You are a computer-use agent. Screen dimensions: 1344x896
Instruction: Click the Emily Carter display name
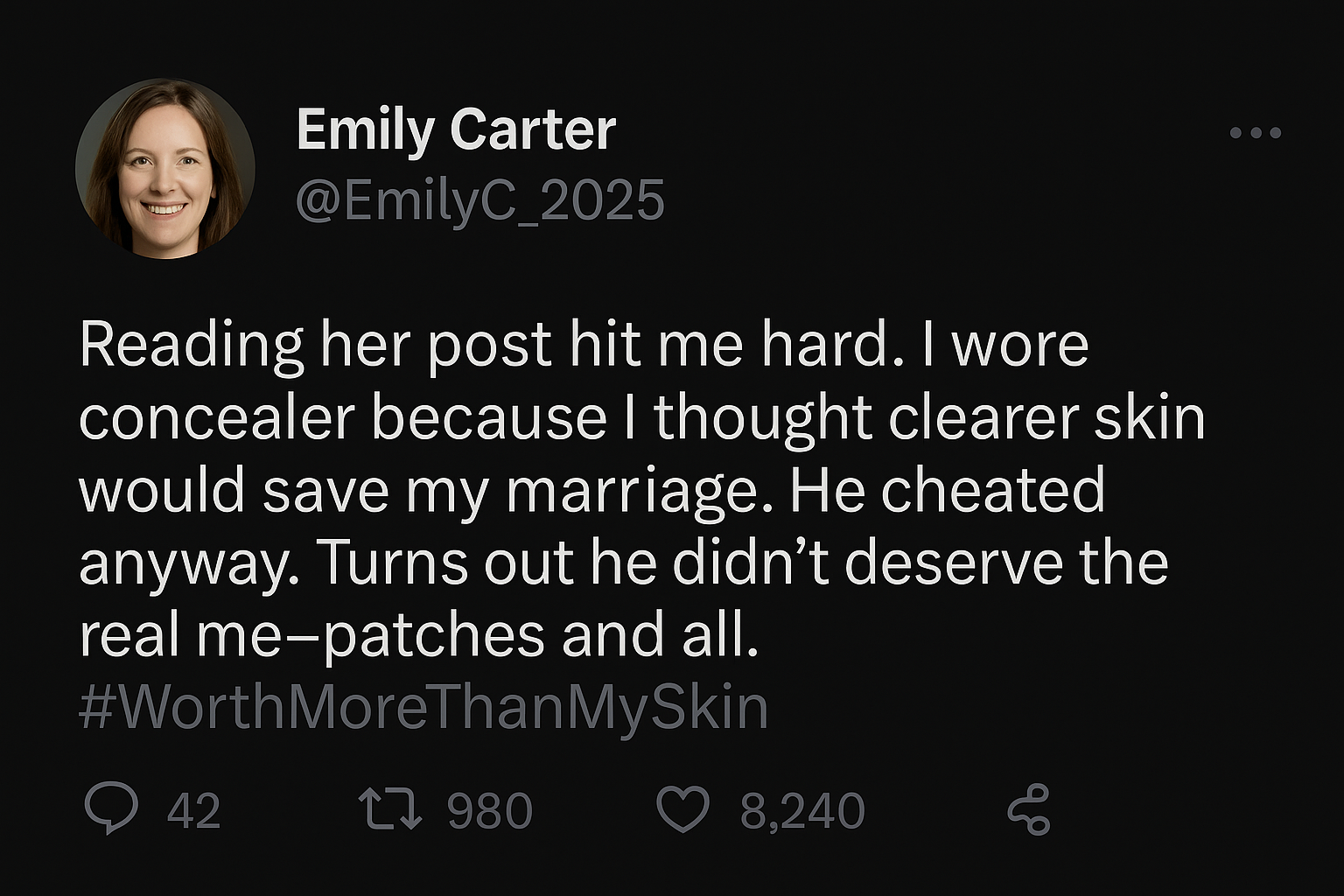click(x=456, y=129)
